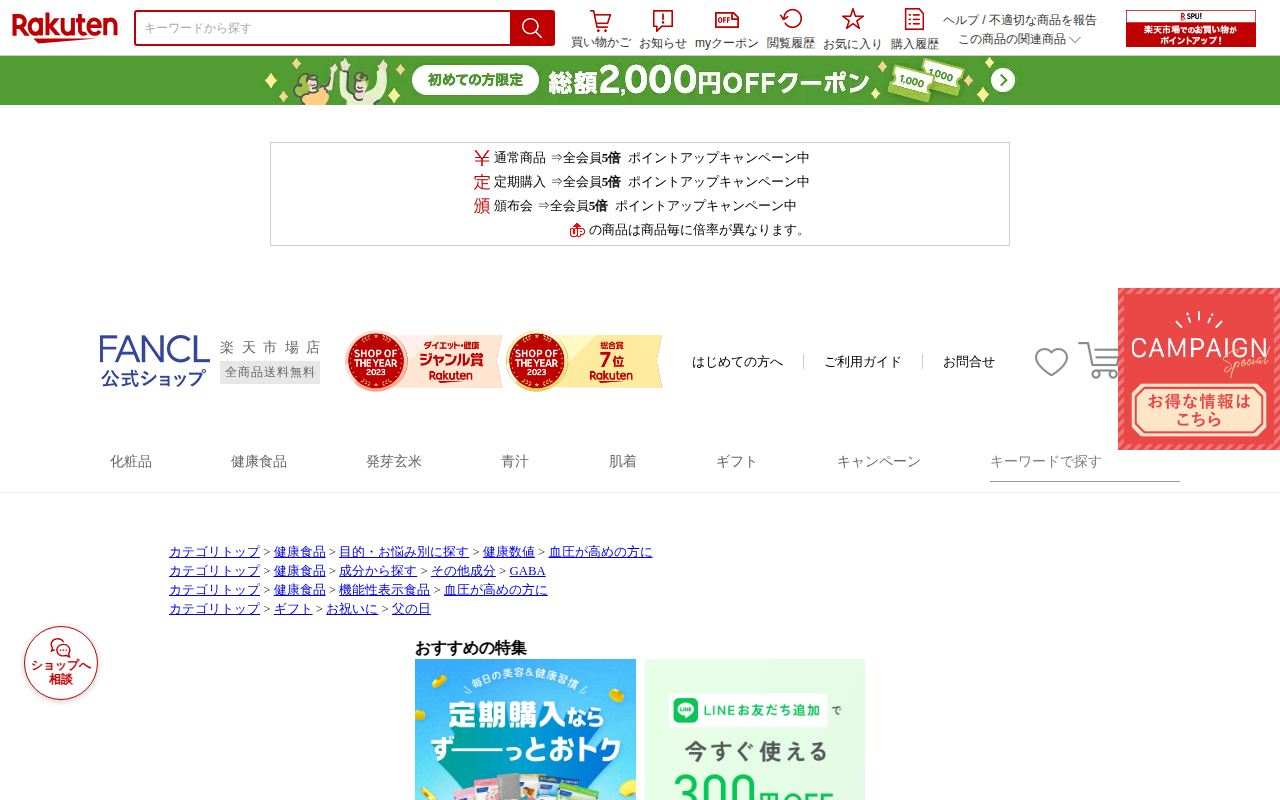This screenshot has width=1280, height=800.
Task: Open the 健康食品 menu
Action: (259, 462)
